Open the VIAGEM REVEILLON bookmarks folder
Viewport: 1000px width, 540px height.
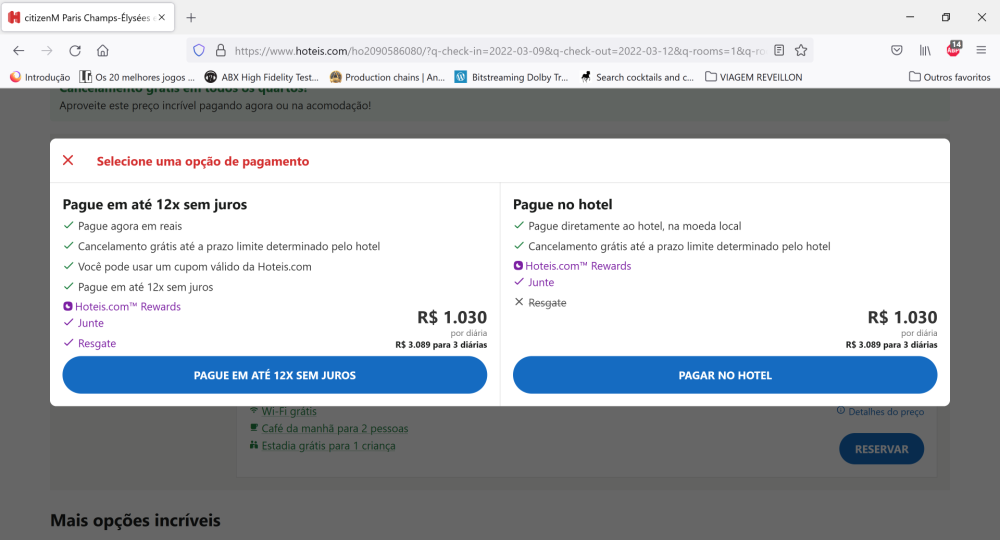pyautogui.click(x=753, y=77)
